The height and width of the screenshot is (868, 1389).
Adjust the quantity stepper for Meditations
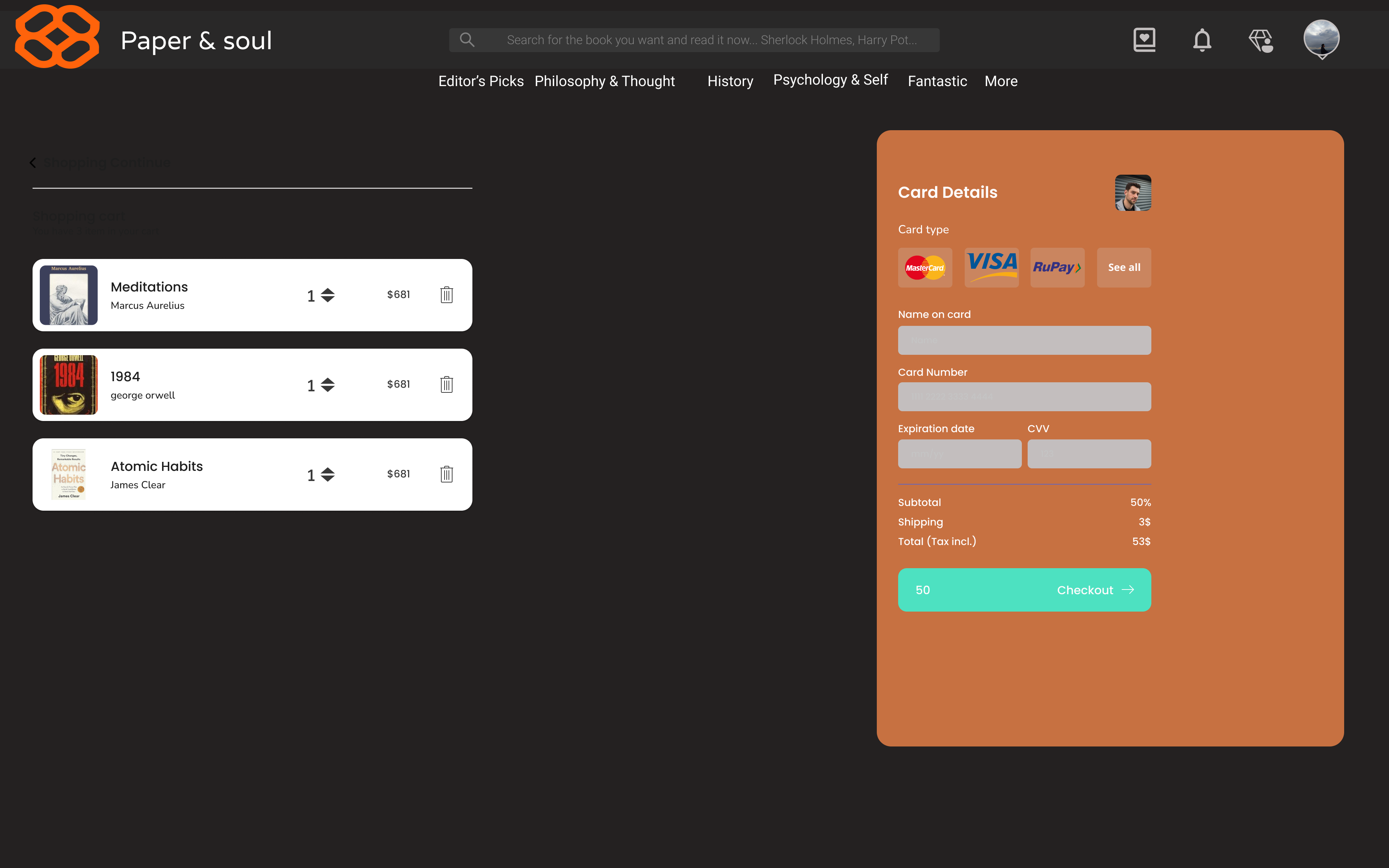328,295
